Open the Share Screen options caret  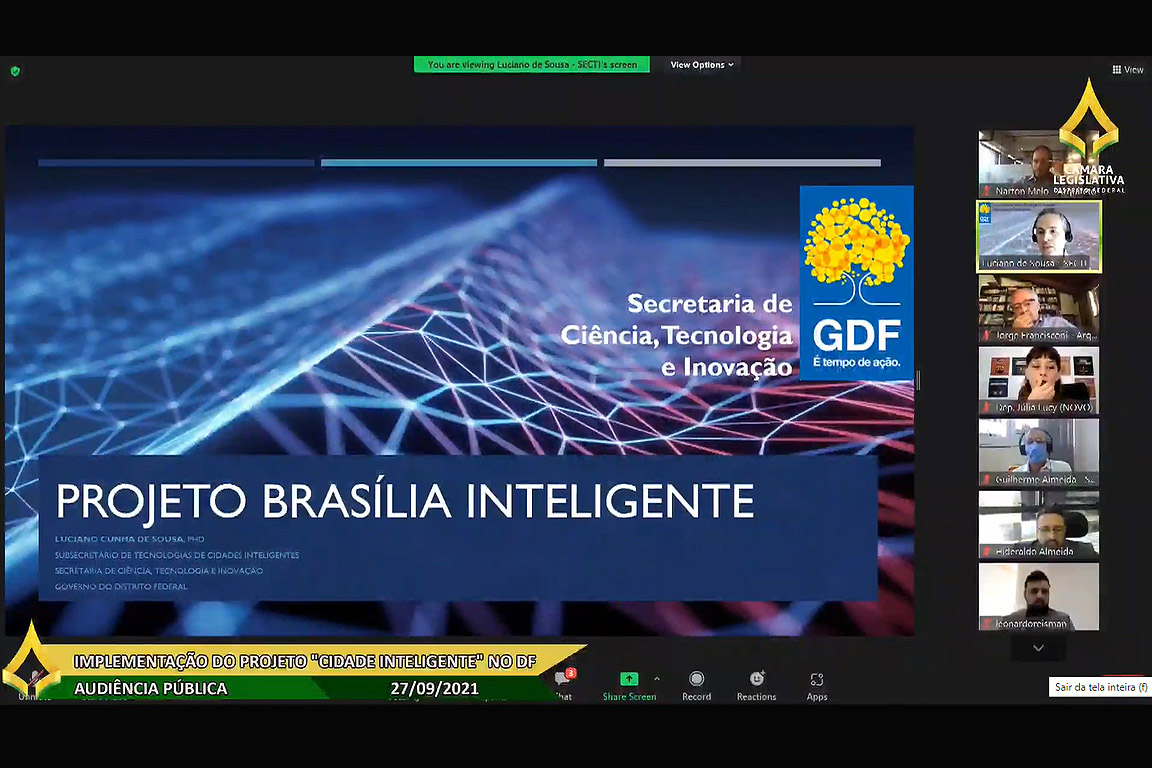pos(657,679)
